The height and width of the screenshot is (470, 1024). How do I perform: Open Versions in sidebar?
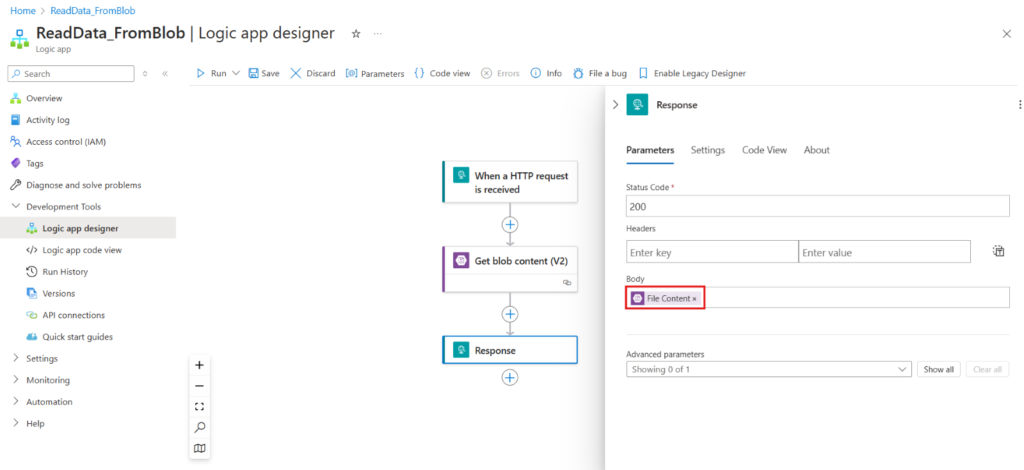coord(59,293)
